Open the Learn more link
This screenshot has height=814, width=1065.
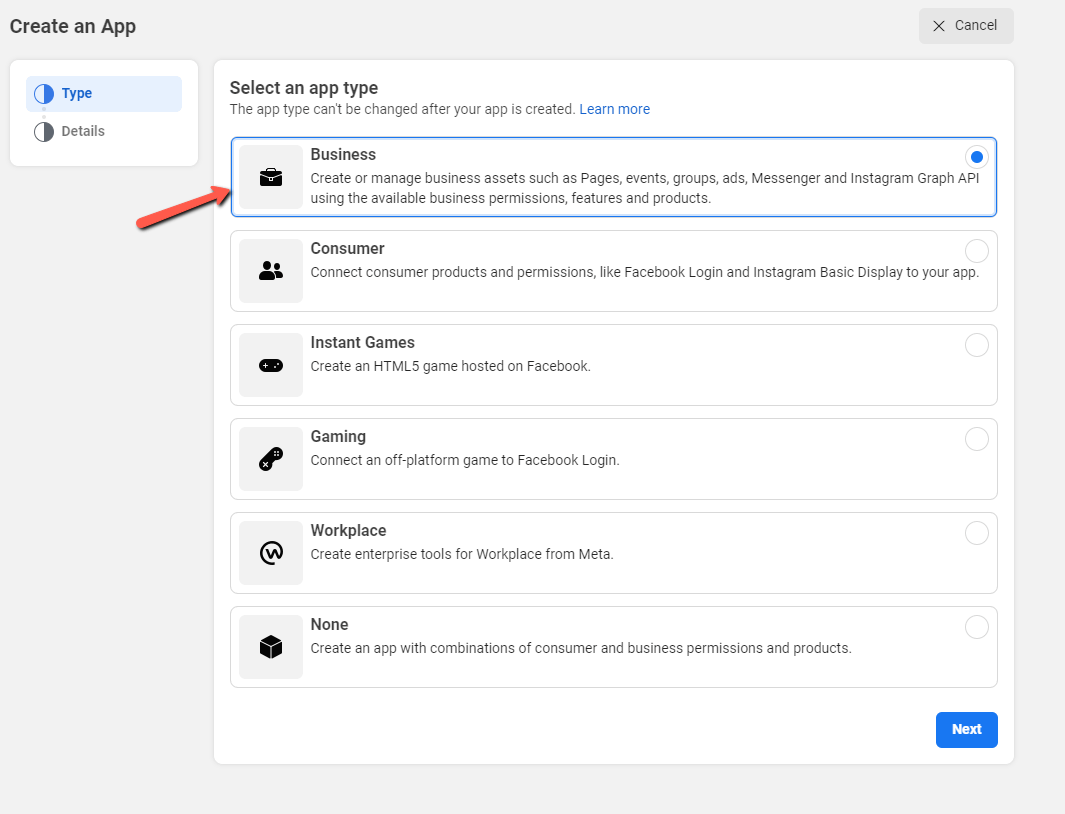(x=614, y=109)
